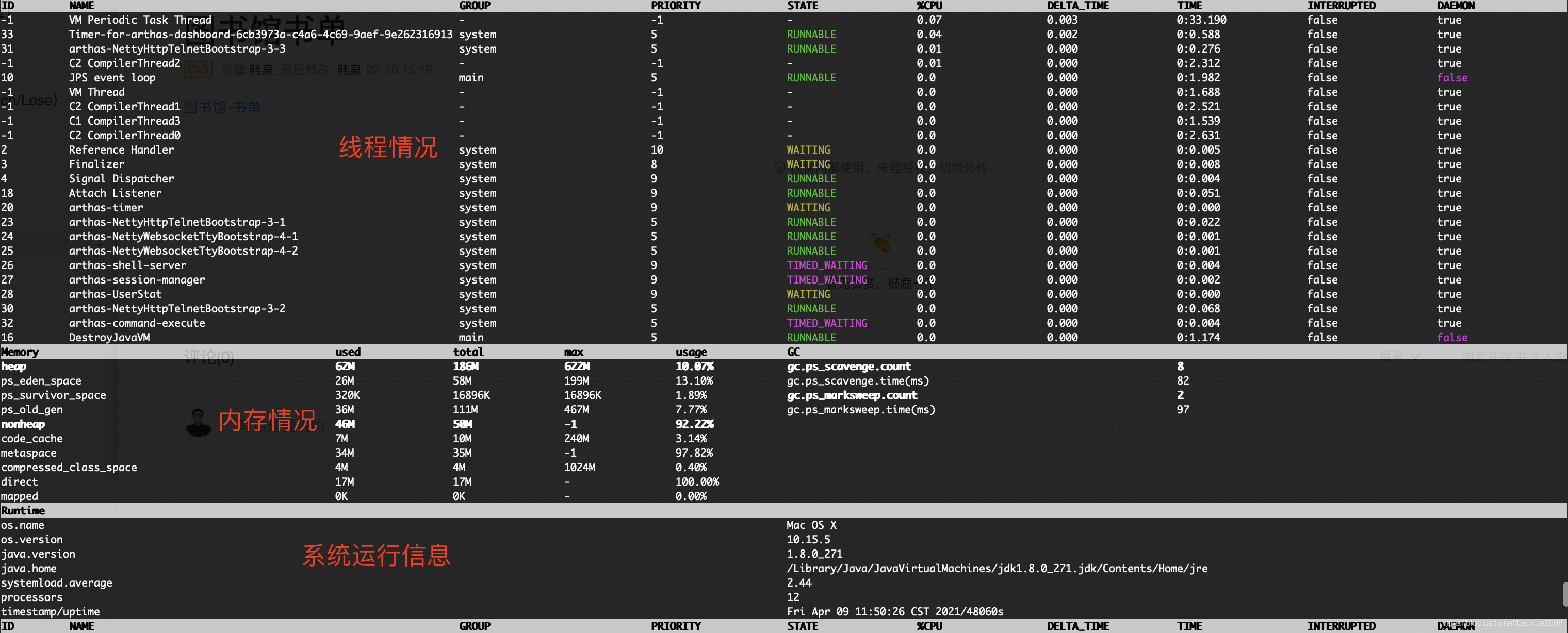
Task: Click the terminal vertical scrollbar thumb
Action: pos(1564,594)
